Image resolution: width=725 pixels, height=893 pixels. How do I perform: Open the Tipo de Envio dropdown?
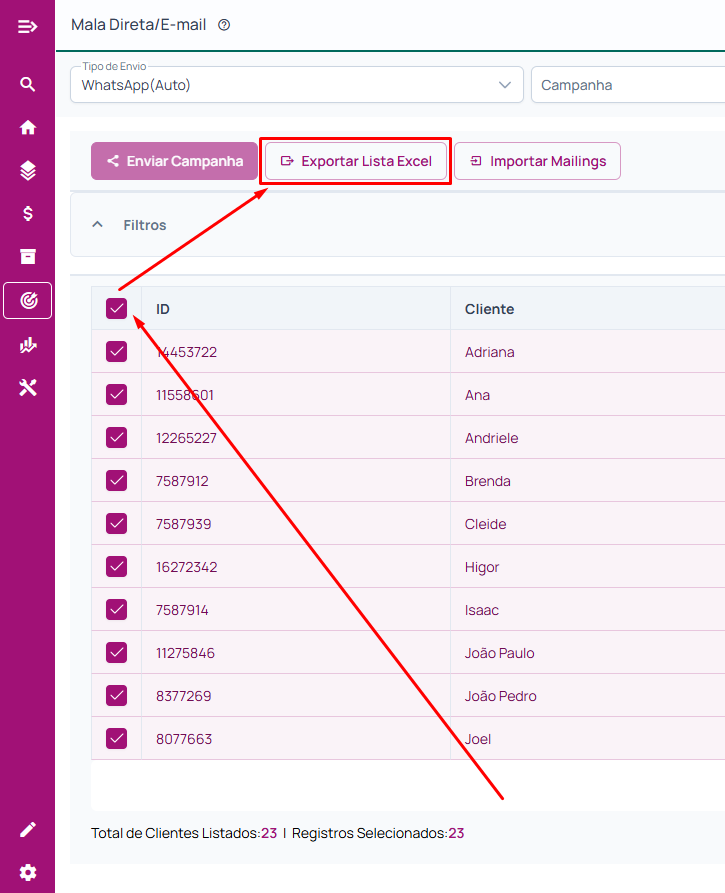(297, 85)
